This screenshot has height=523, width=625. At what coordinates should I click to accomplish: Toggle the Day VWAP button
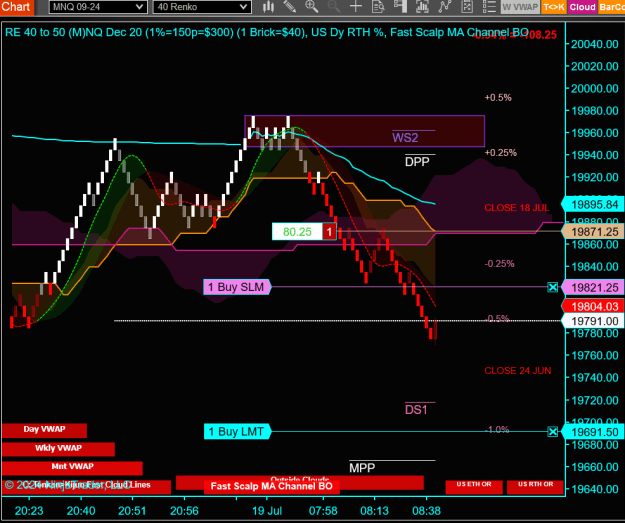(44, 430)
